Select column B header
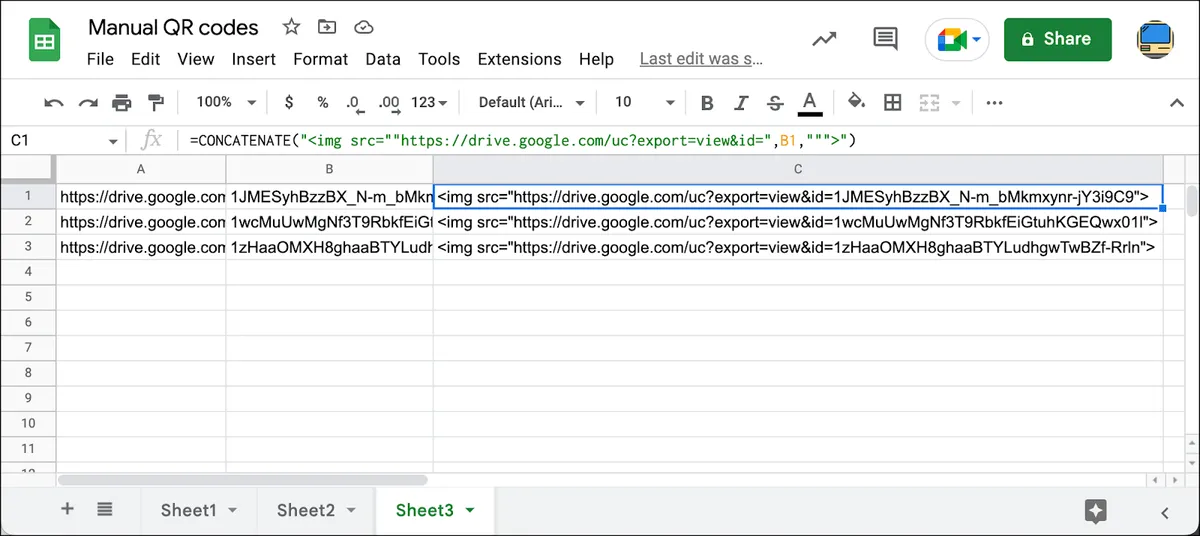The image size is (1200, 536). 329,169
